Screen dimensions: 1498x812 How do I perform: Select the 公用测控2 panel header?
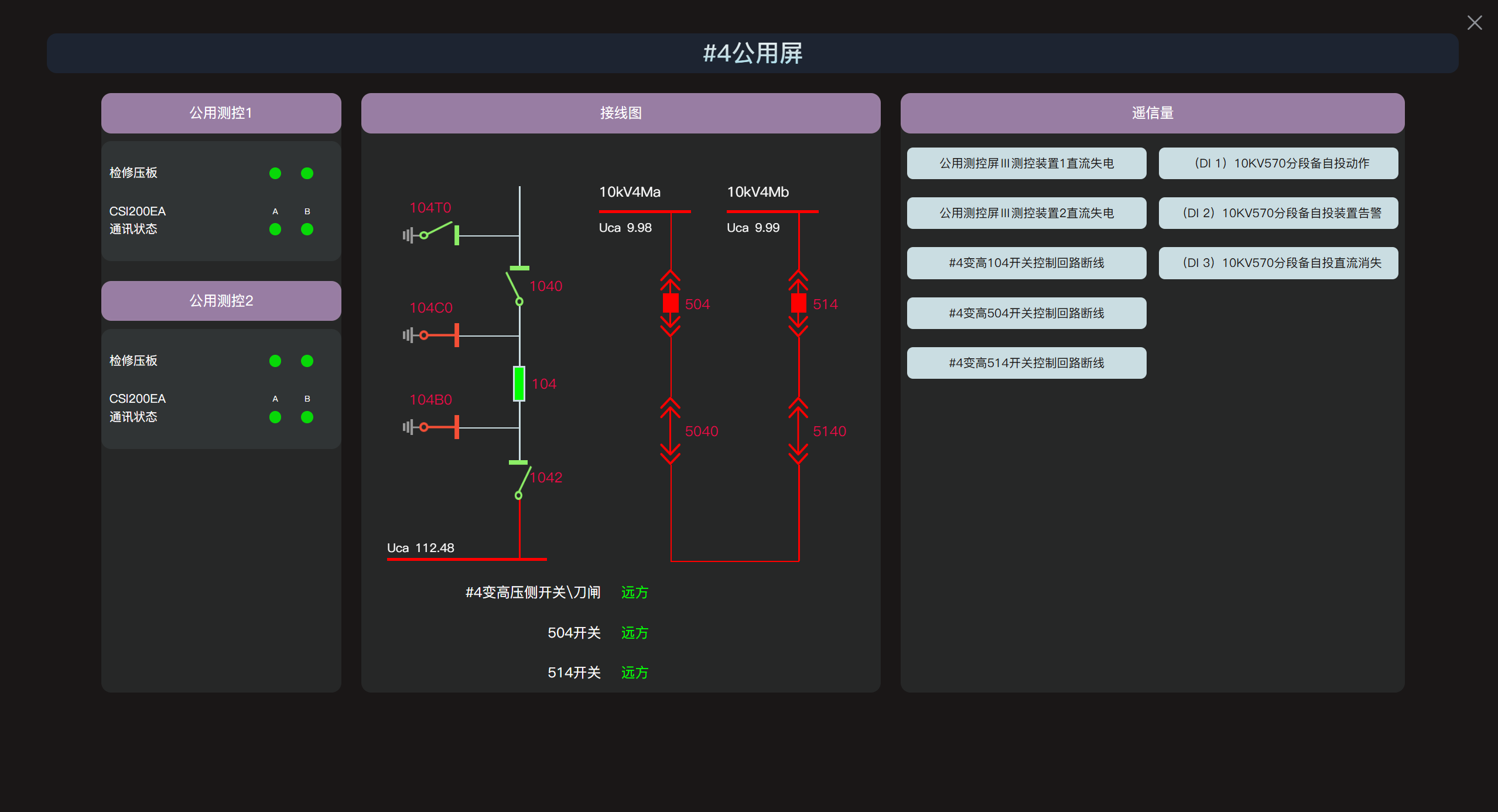click(x=221, y=300)
